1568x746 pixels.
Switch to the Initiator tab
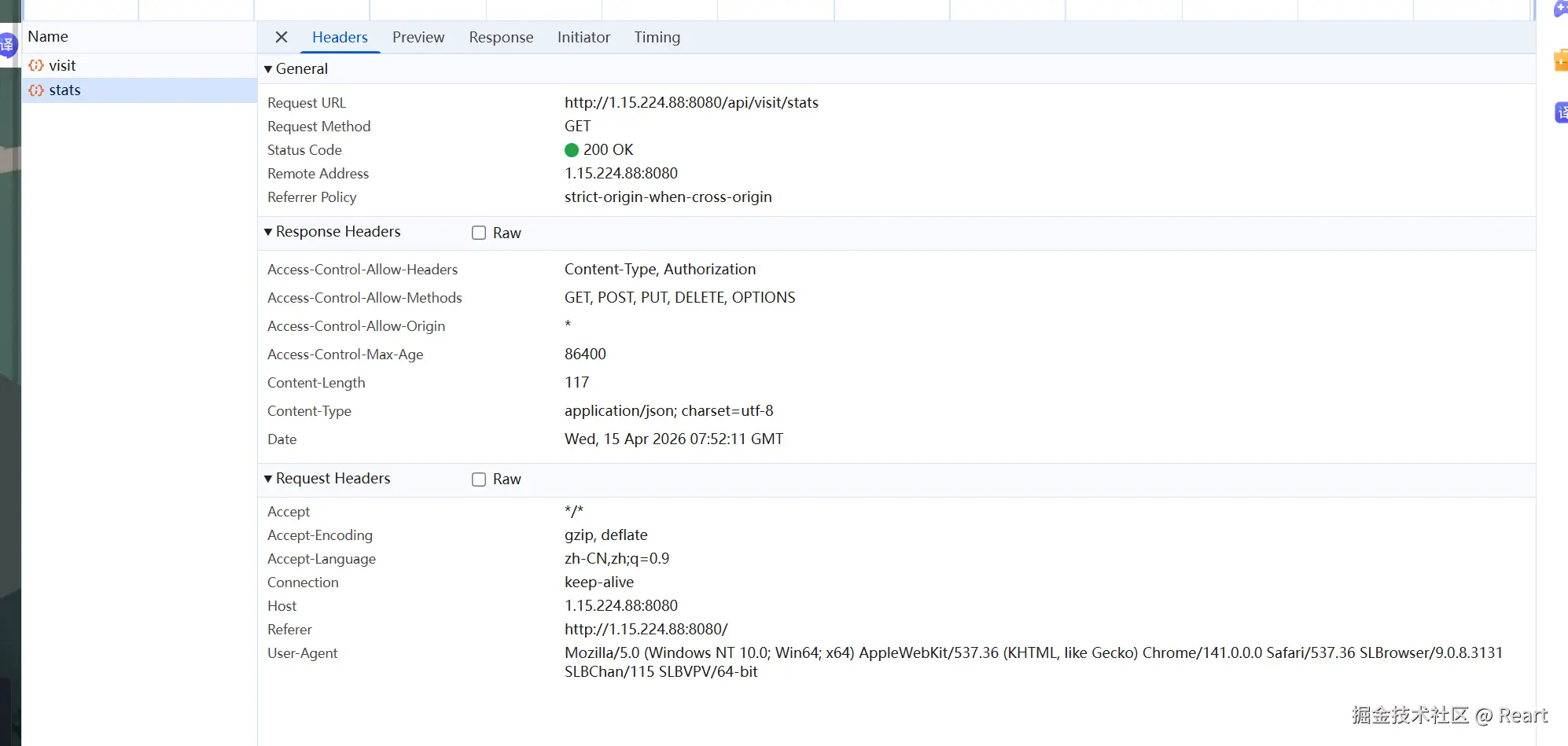click(x=583, y=37)
